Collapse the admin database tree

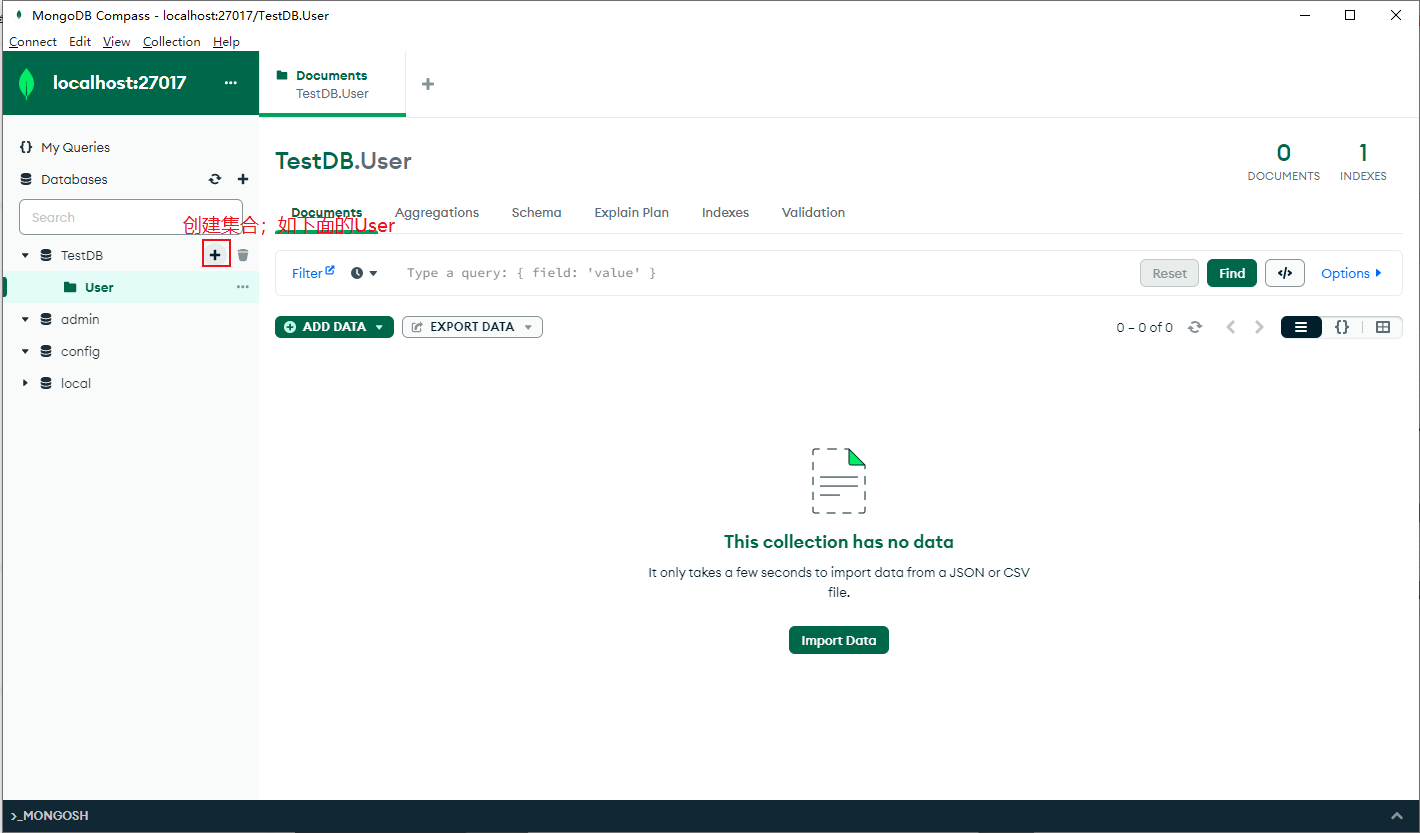pos(25,319)
